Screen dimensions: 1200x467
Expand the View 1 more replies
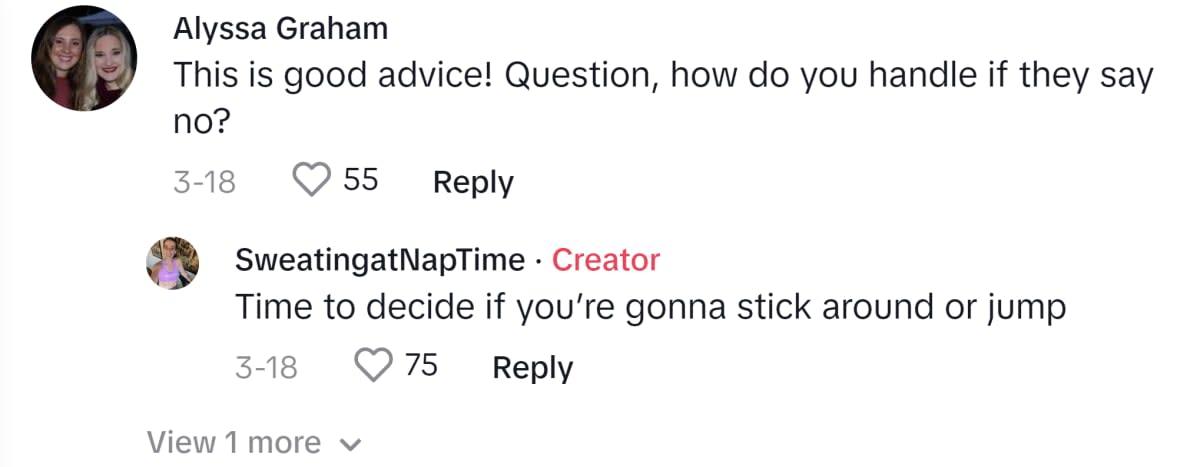point(234,441)
